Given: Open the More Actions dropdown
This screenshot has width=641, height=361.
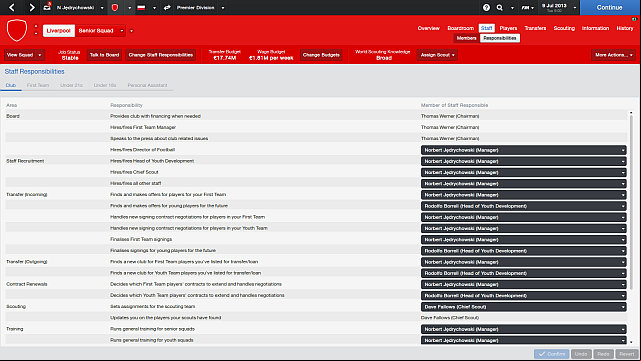Looking at the screenshot, I should tap(613, 55).
